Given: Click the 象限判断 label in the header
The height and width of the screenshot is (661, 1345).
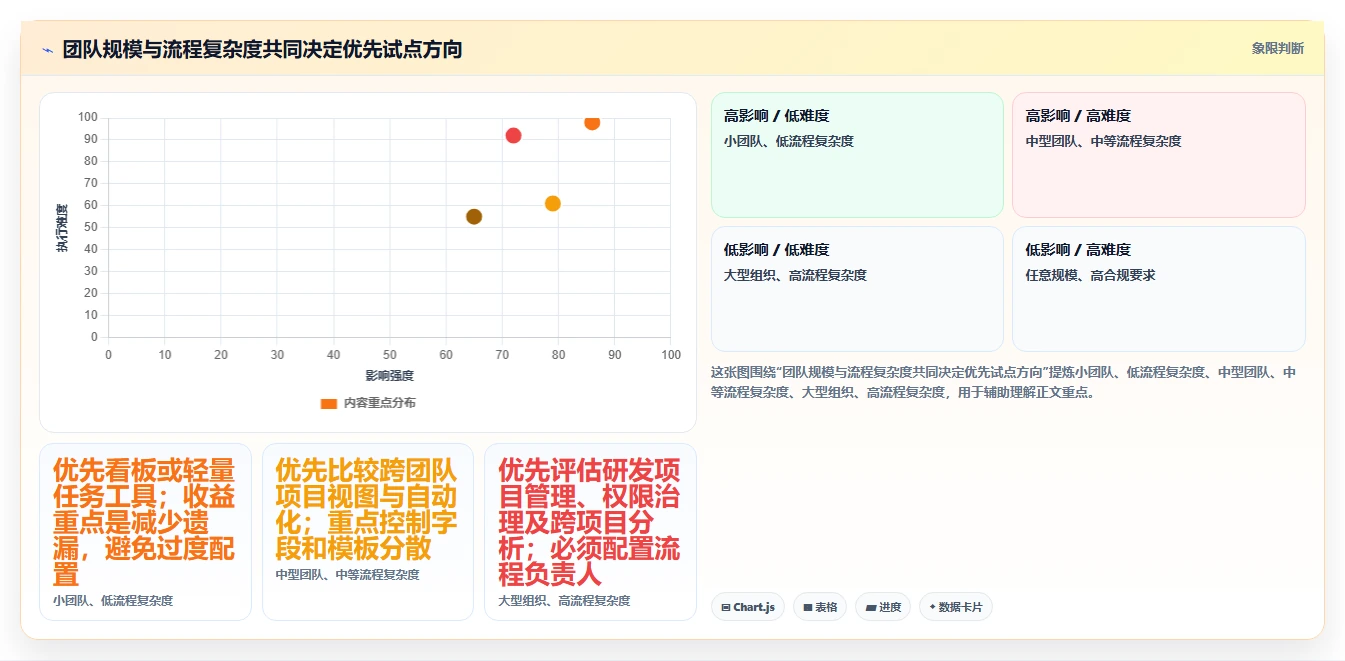Looking at the screenshot, I should [1277, 48].
